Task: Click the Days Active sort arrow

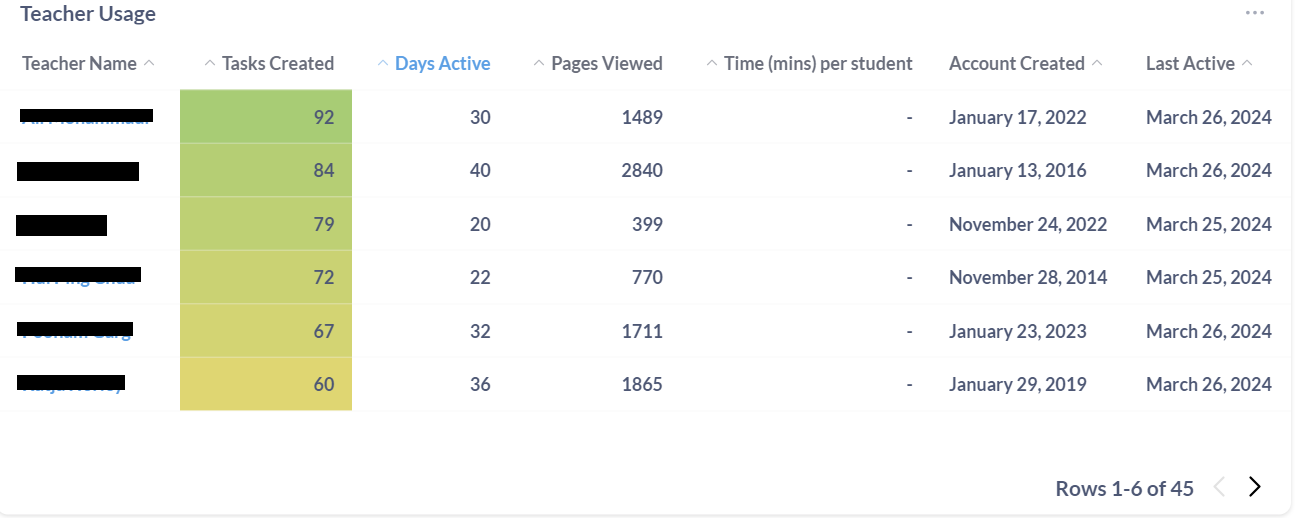Action: [383, 63]
